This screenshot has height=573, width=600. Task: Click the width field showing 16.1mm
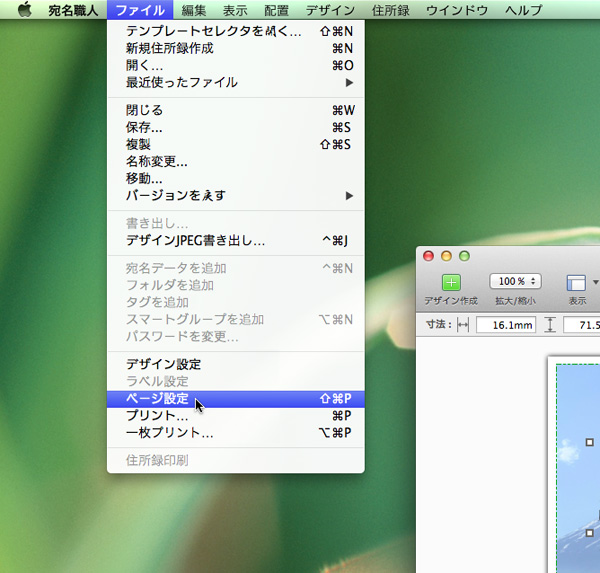point(506,325)
